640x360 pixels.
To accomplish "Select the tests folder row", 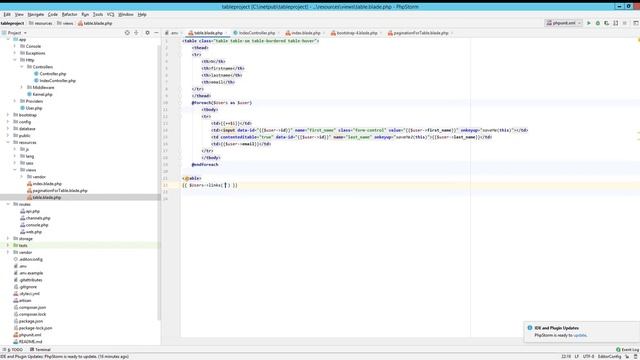I will click(x=80, y=245).
